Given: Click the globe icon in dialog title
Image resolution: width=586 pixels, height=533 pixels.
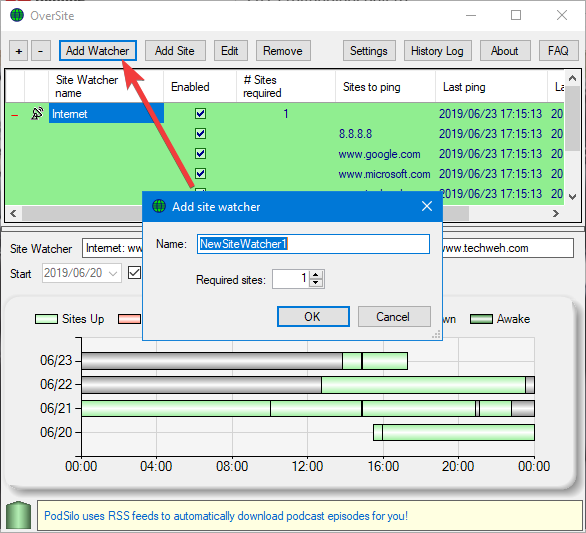Looking at the screenshot, I should point(159,206).
